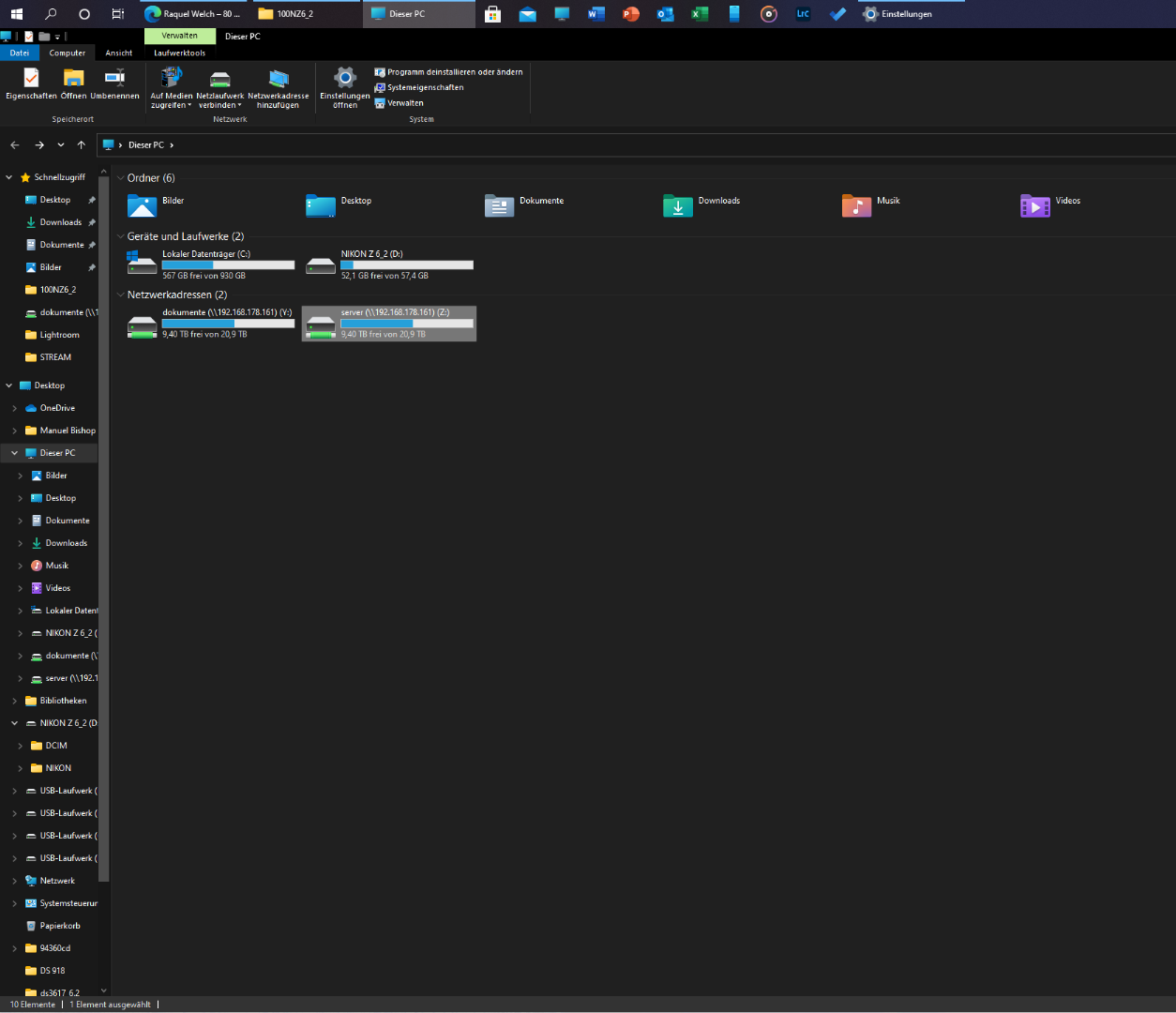Select 100NZ6_2 in Schnellzugriff
This screenshot has width=1176, height=1013.
pyautogui.click(x=51, y=290)
